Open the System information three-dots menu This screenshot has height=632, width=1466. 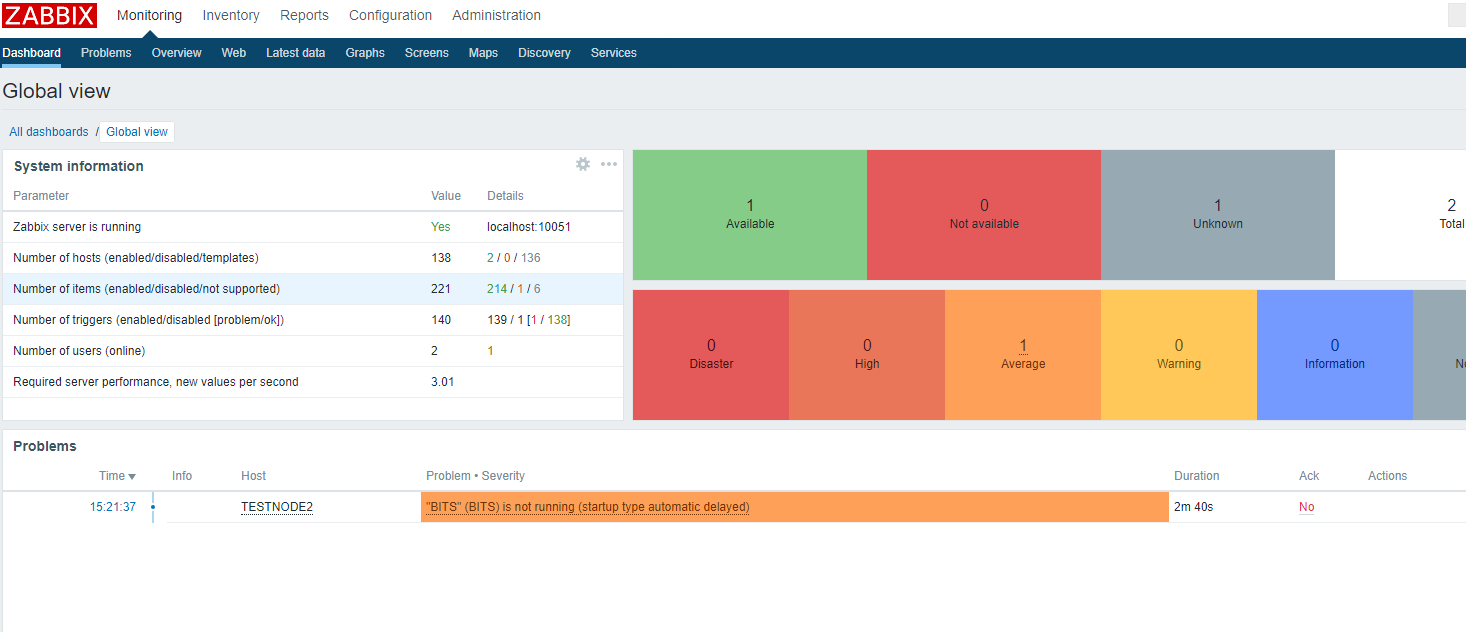point(609,164)
